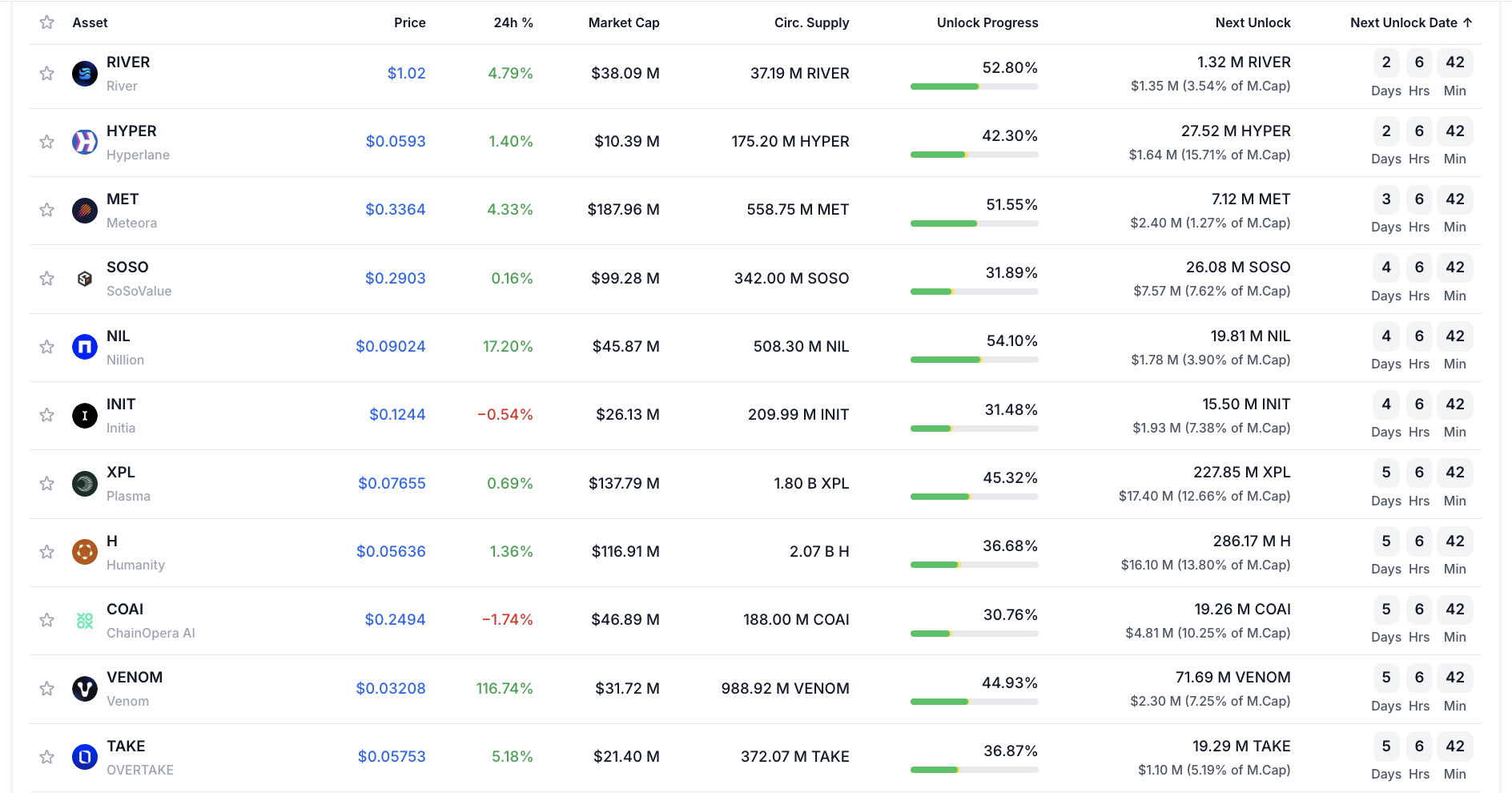Sort by Market Cap column header

624,22
